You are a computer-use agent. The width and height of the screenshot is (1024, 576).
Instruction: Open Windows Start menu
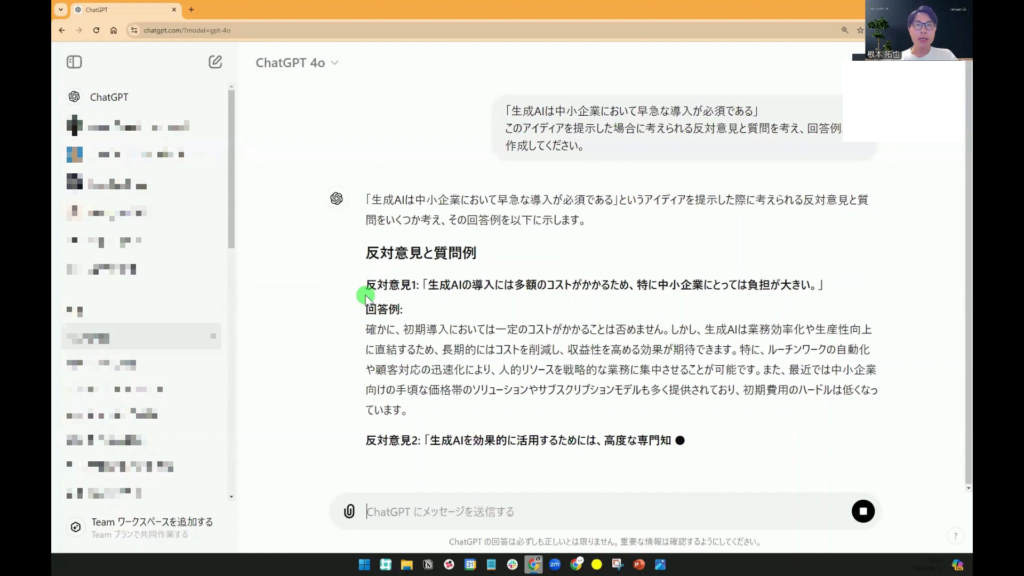364,564
